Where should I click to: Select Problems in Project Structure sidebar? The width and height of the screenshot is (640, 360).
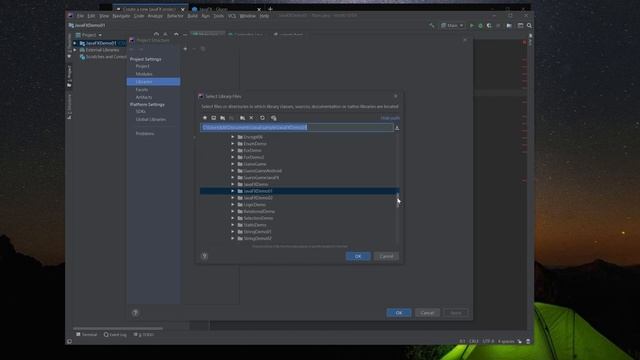click(x=145, y=133)
